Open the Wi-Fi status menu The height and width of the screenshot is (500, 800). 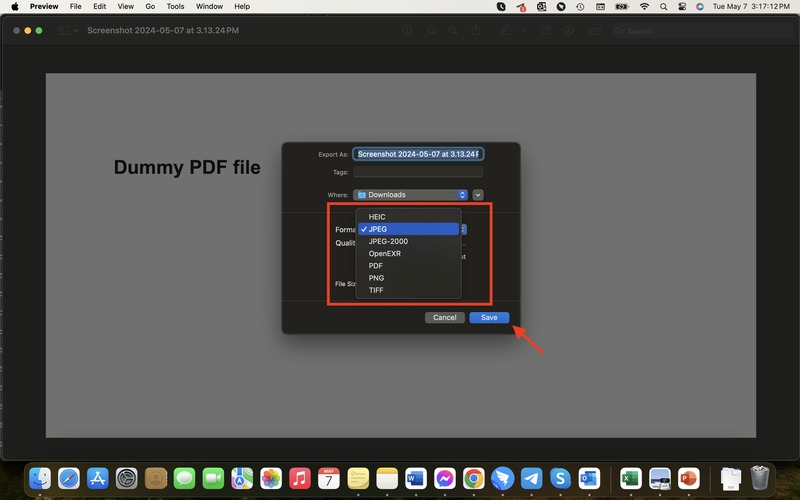click(x=644, y=7)
